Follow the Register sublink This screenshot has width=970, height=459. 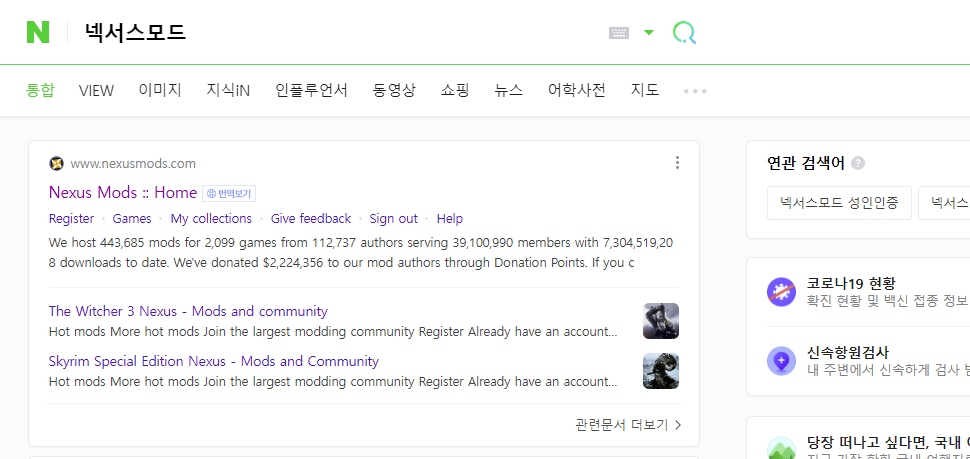point(72,218)
